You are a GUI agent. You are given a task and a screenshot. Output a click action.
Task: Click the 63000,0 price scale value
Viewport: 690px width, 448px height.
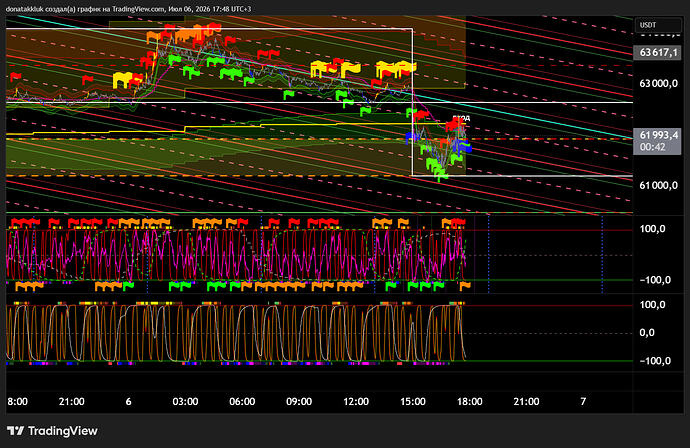tap(658, 84)
